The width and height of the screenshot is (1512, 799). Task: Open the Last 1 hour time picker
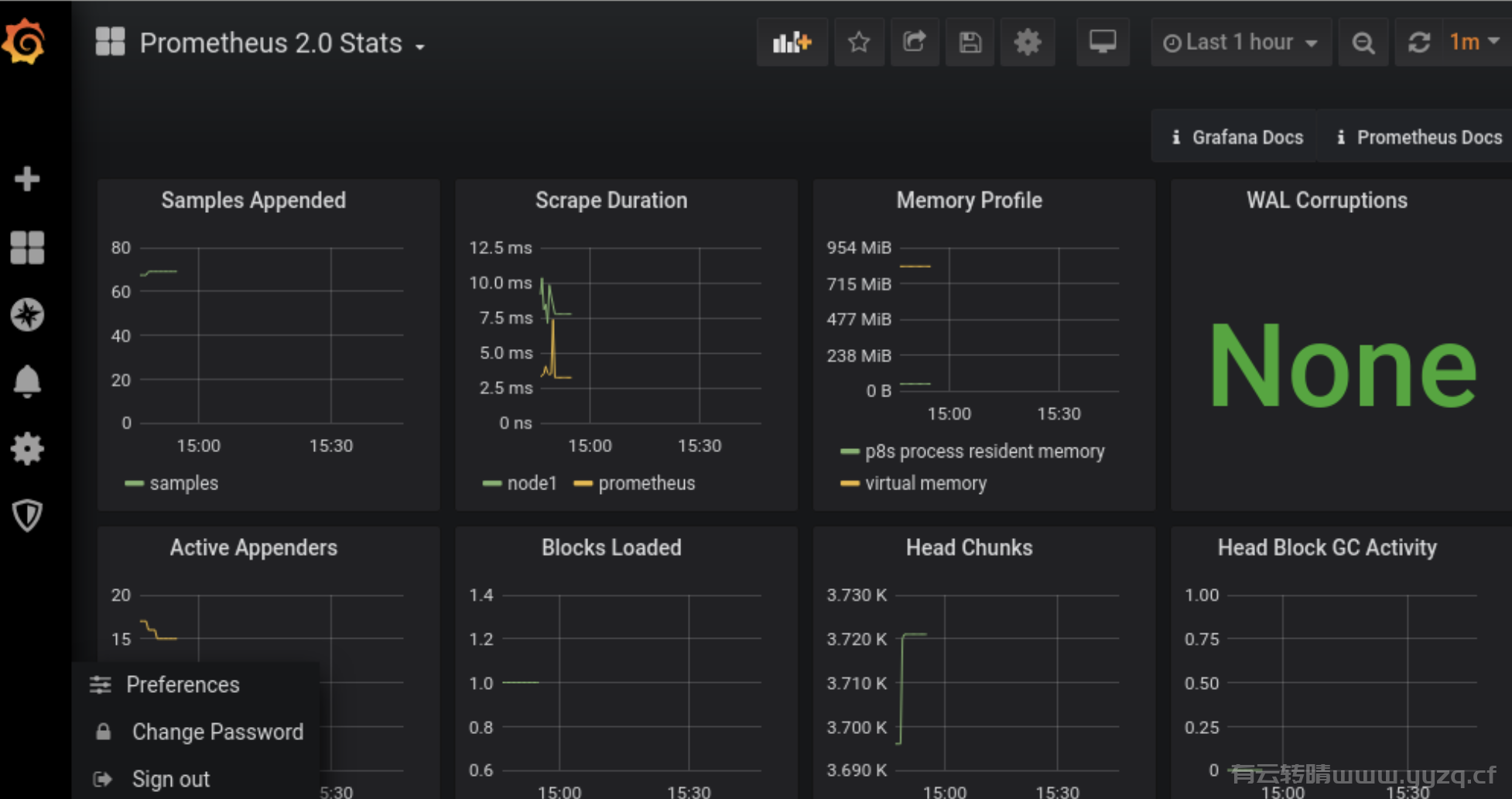coord(1241,42)
